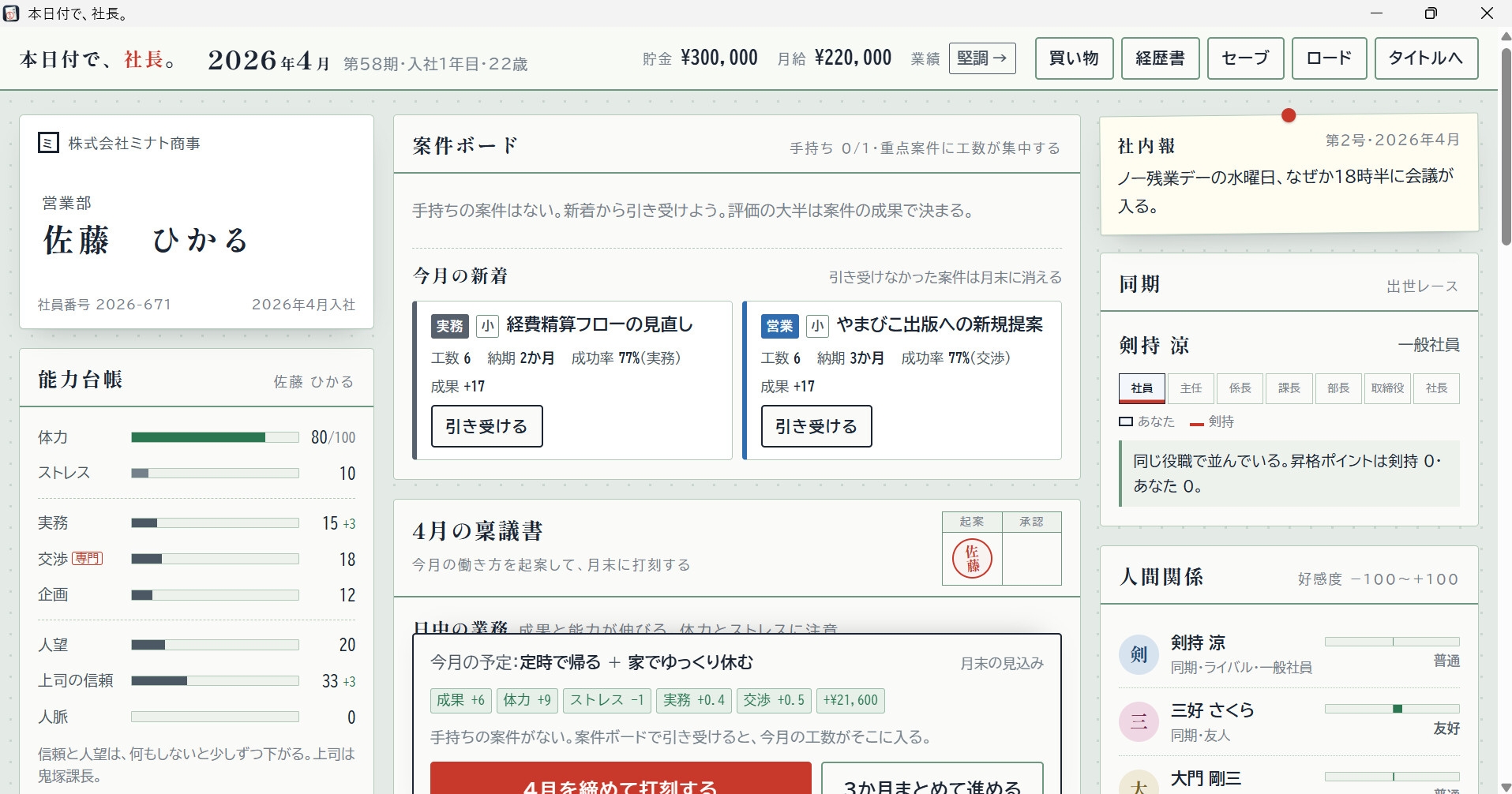This screenshot has height=794, width=1512.
Task: Select the 主任 rank step
Action: pos(1191,388)
